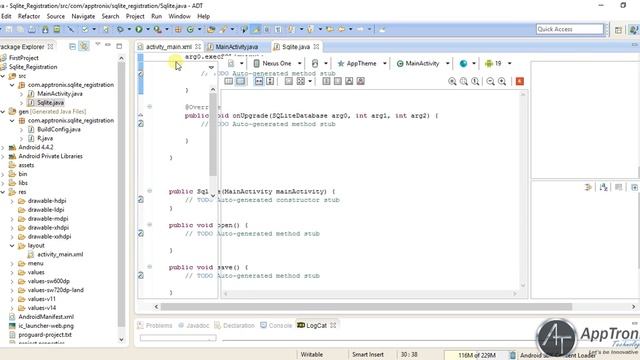Image resolution: width=640 pixels, height=360 pixels.
Task: Click the Emulate Real Size zoom icon
Action: pyautogui.click(x=452, y=81)
